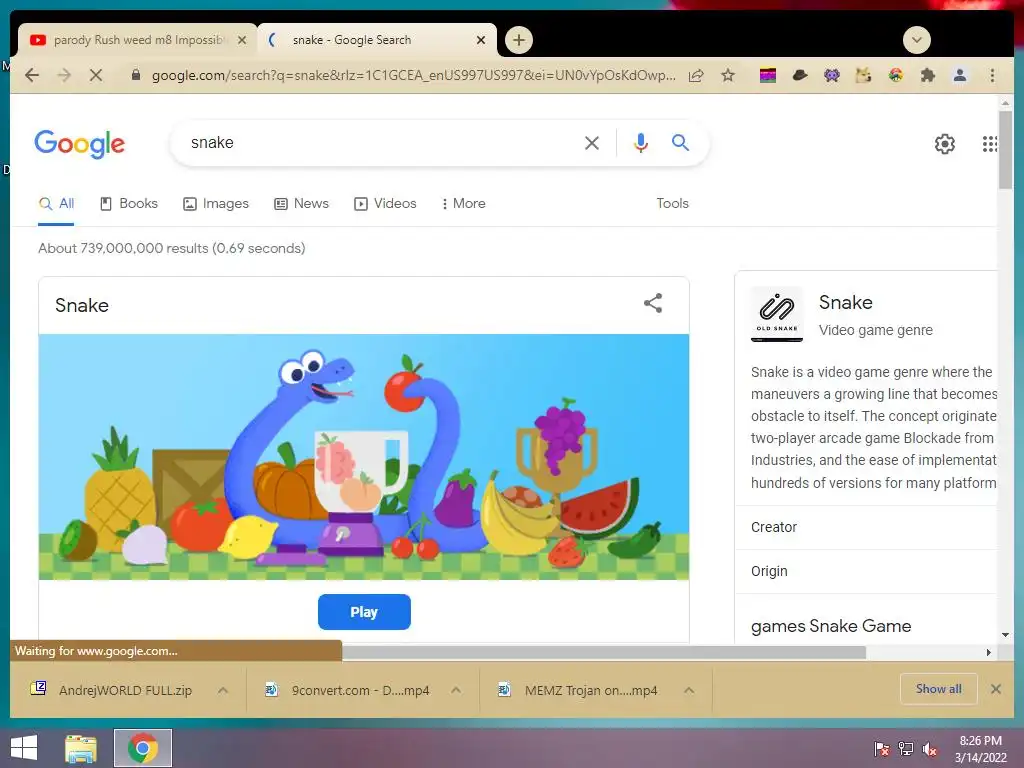Switch to Images results
The image size is (1024, 768).
click(x=216, y=204)
